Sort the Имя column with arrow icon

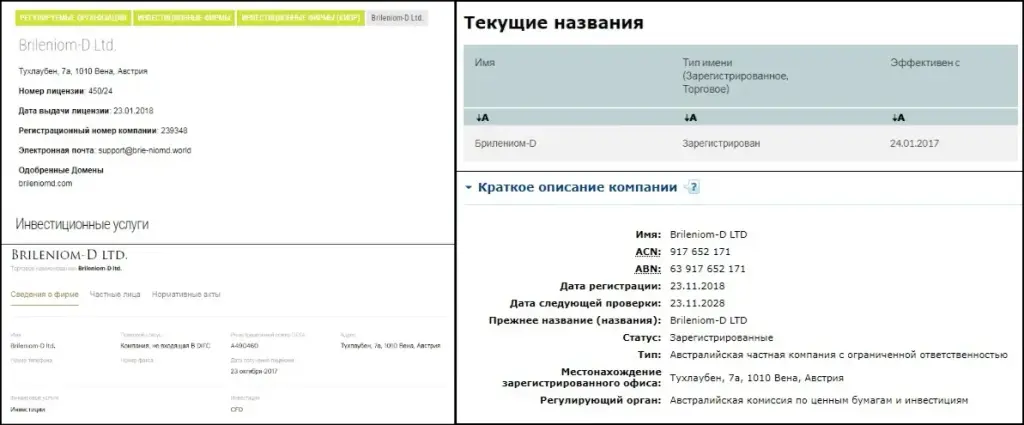click(483, 118)
